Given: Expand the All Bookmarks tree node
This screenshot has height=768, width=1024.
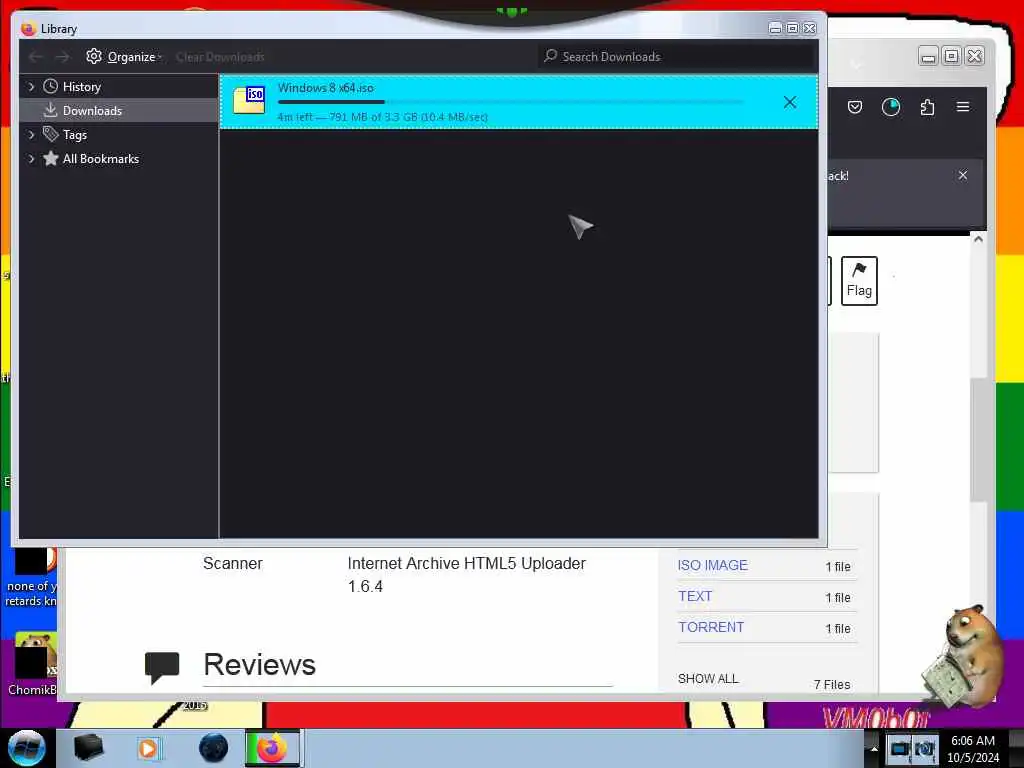Looking at the screenshot, I should (x=31, y=159).
